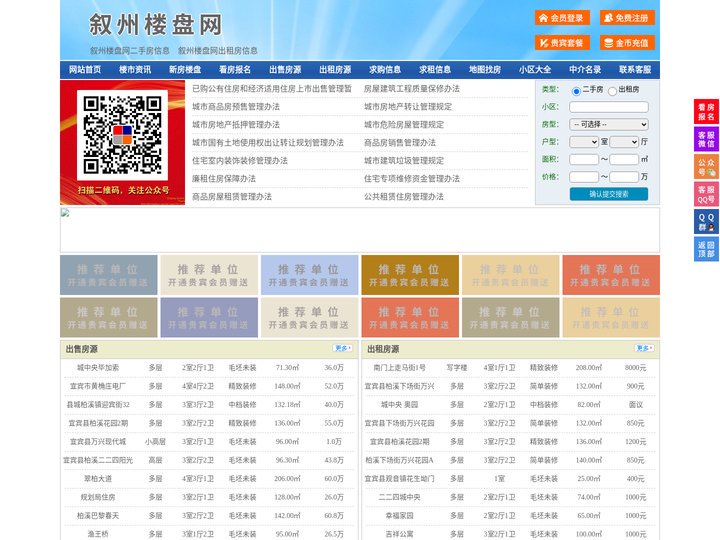
Task: Click the 免费注册 free register button
Action: click(627, 18)
